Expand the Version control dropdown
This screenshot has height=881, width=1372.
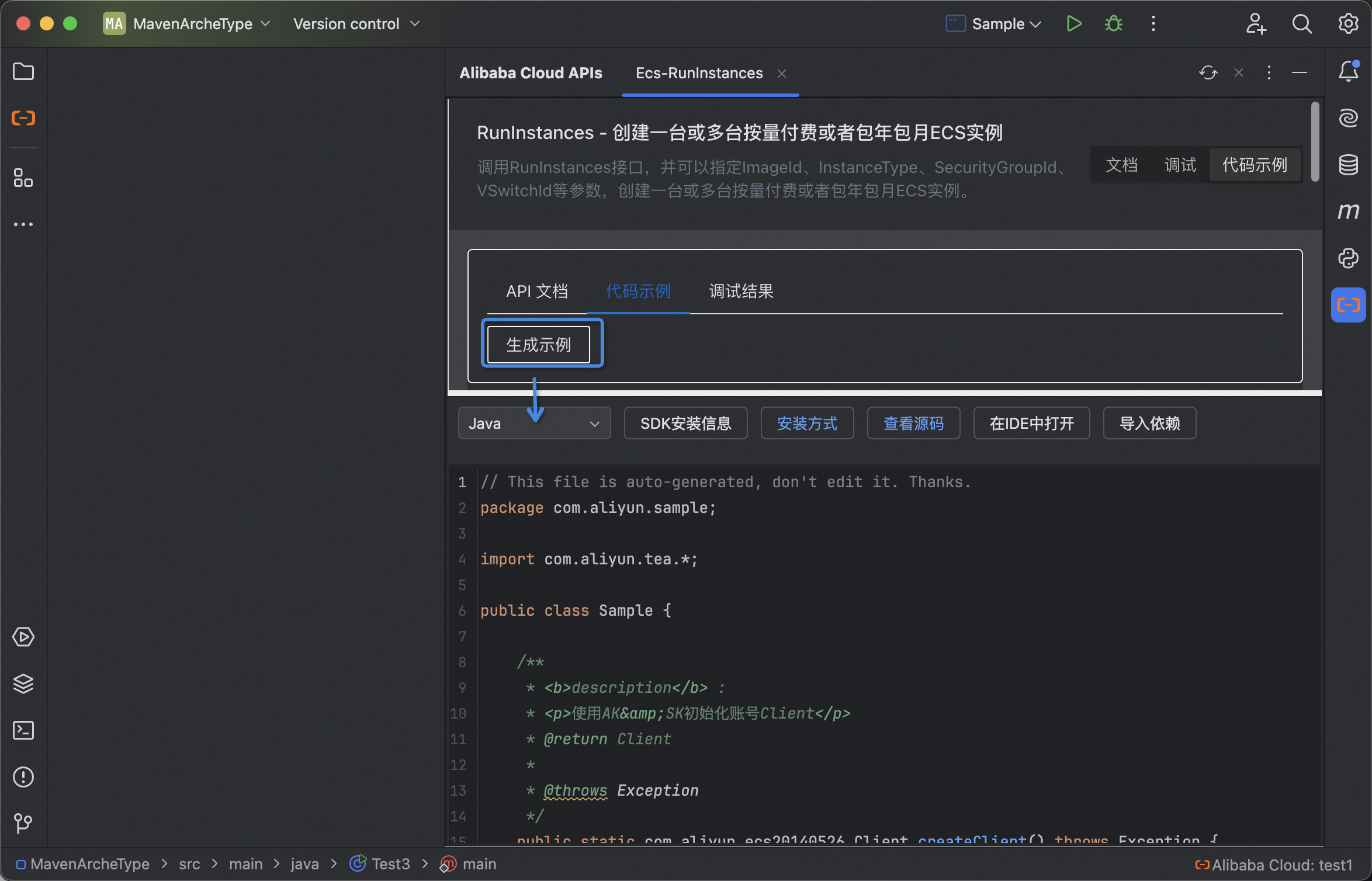[356, 24]
